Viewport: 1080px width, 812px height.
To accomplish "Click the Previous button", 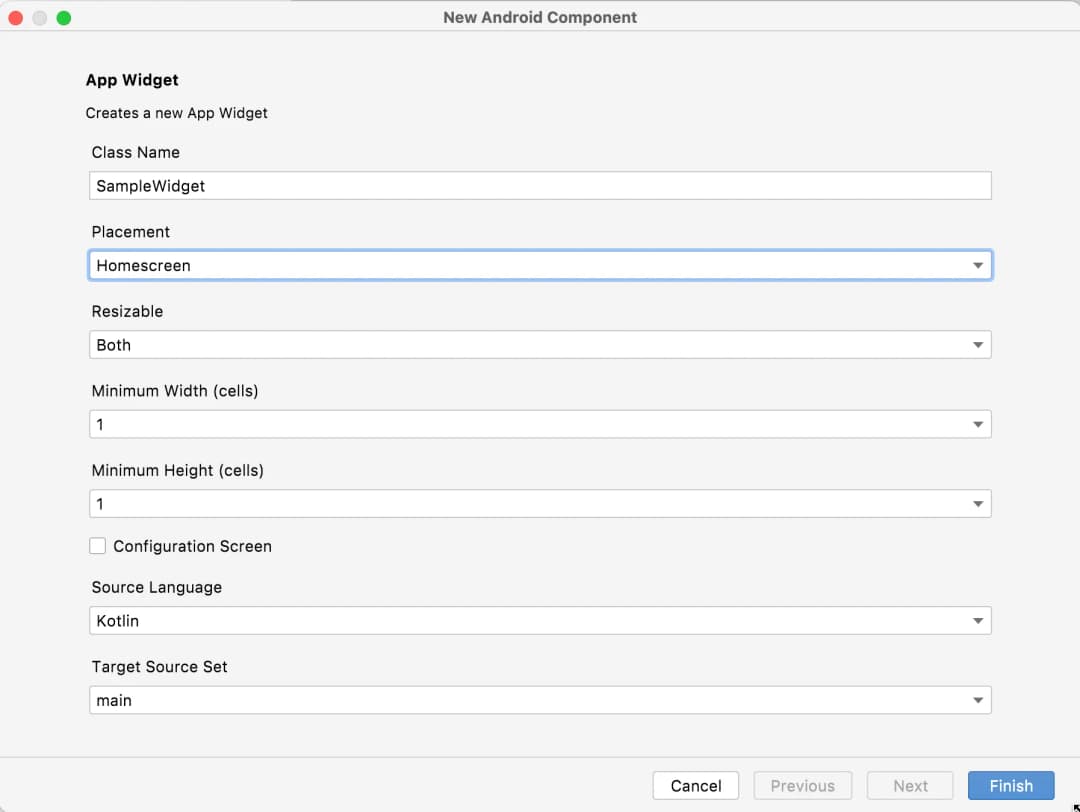I will coord(802,786).
